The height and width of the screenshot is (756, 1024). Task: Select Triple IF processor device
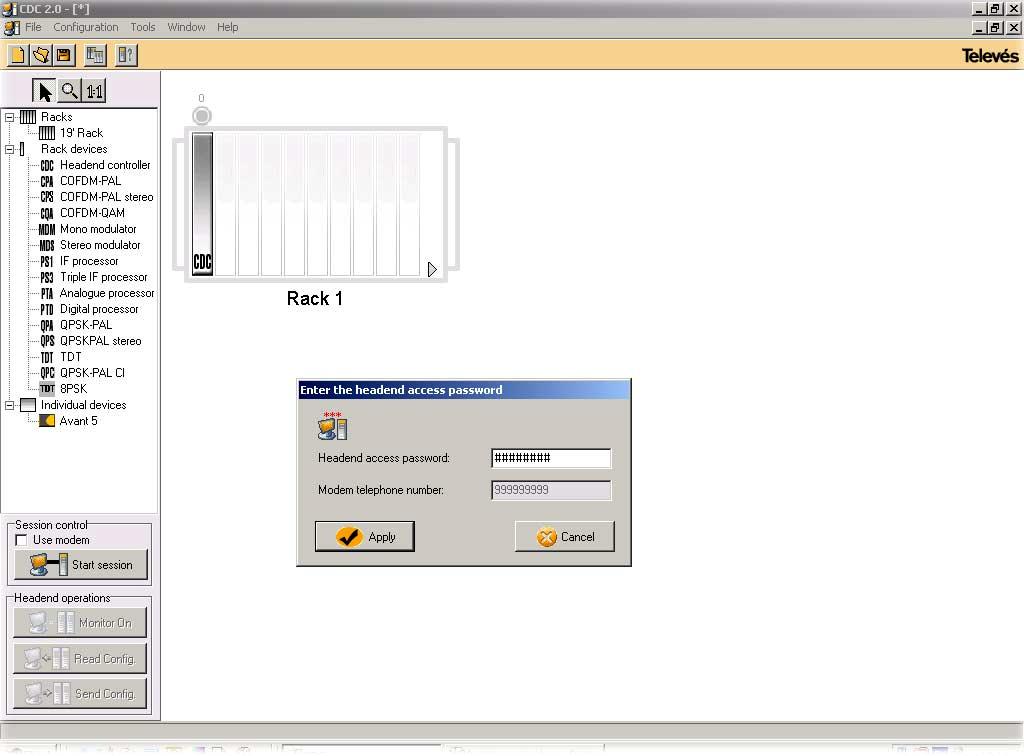(103, 277)
